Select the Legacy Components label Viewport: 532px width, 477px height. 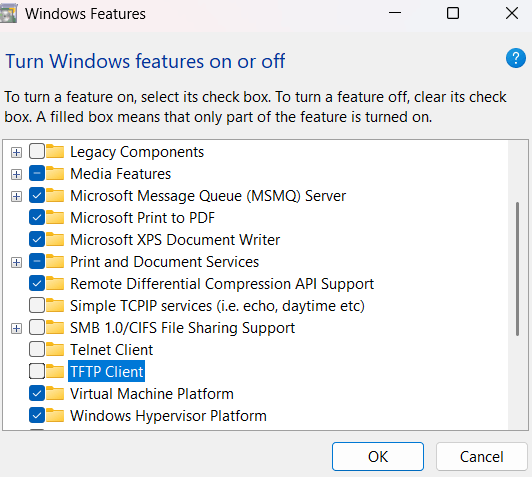(x=137, y=152)
